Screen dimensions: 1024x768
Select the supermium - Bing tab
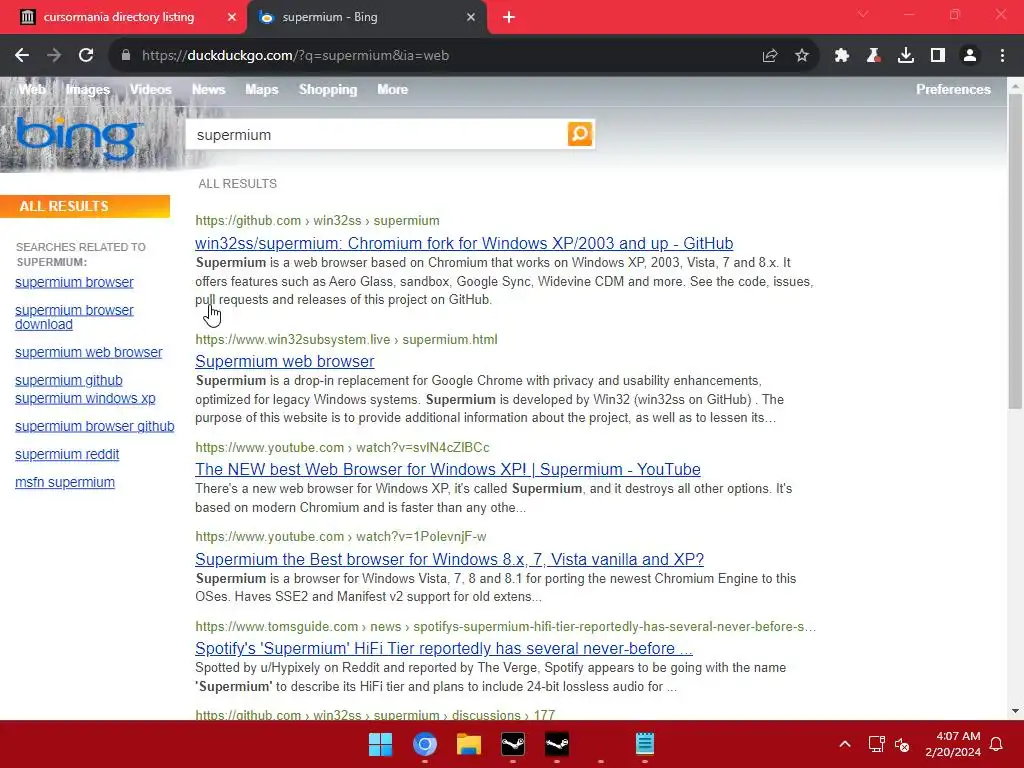coord(330,17)
